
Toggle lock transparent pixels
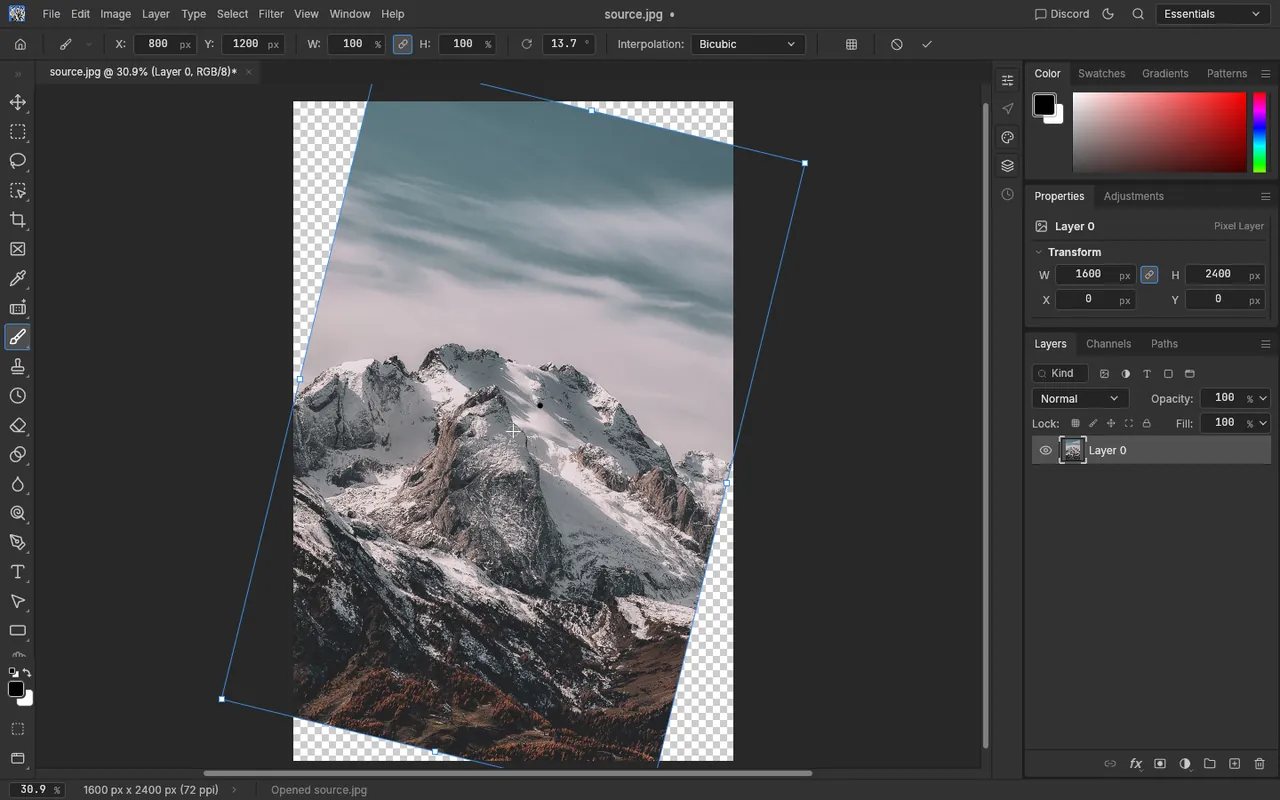pyautogui.click(x=1075, y=424)
